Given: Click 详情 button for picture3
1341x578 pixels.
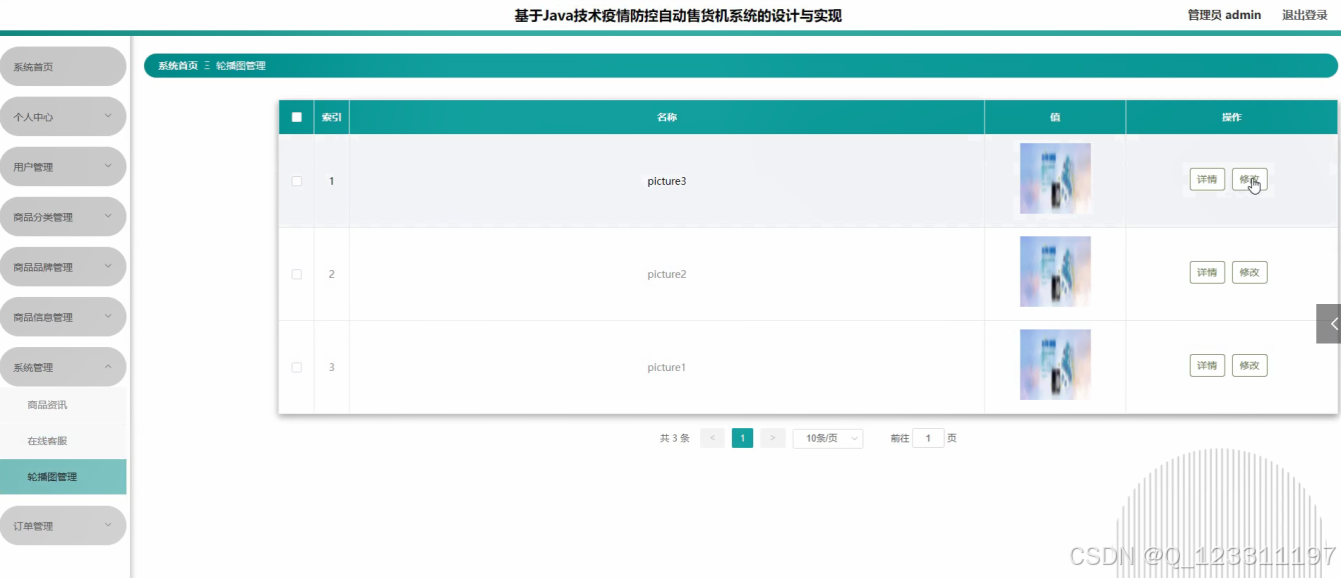Looking at the screenshot, I should click(x=1207, y=180).
